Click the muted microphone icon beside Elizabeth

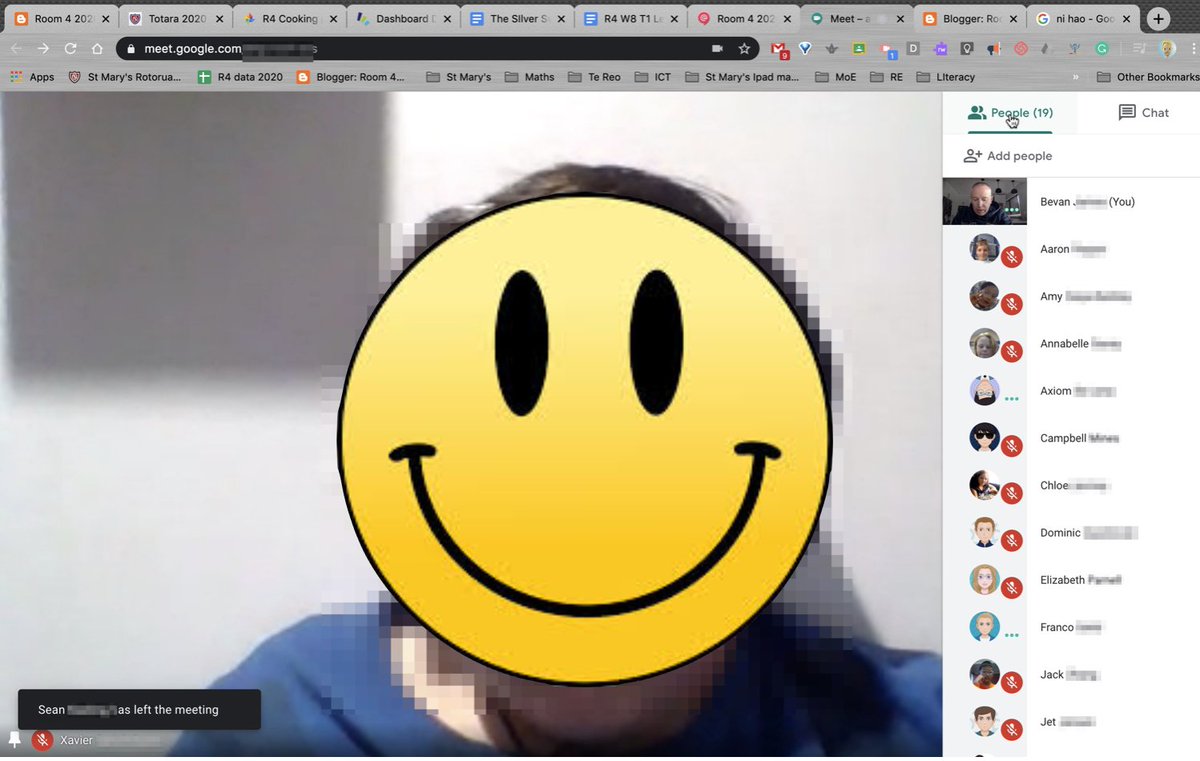[1012, 588]
